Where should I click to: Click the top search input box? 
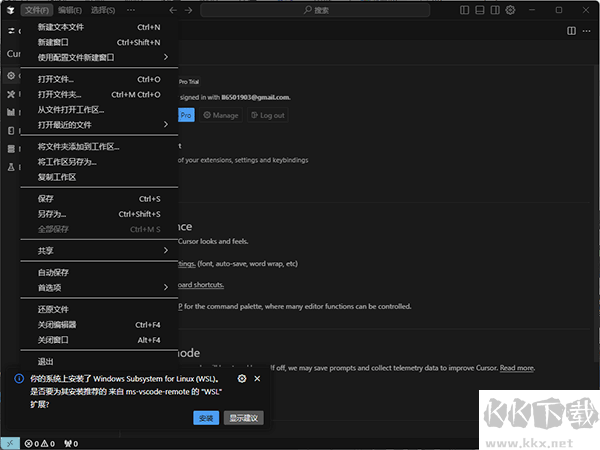320,10
